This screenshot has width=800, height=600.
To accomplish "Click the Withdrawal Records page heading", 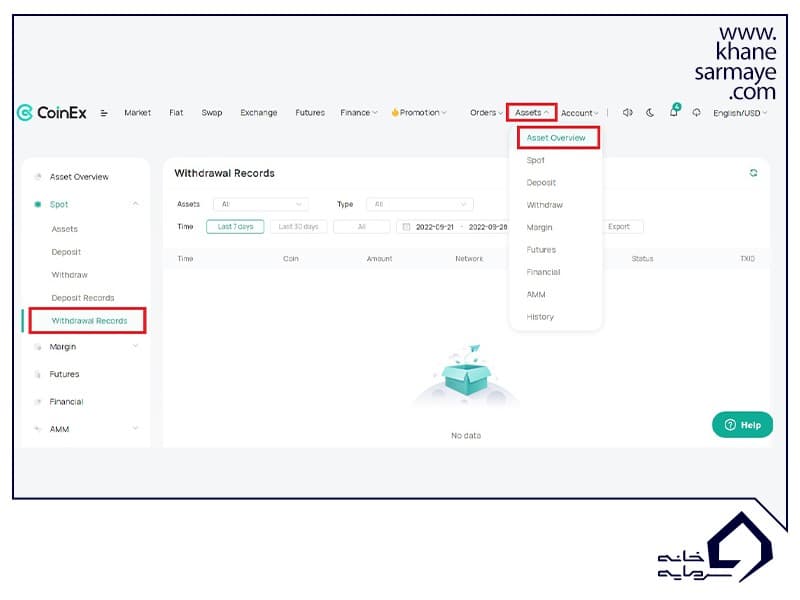I will pos(224,173).
